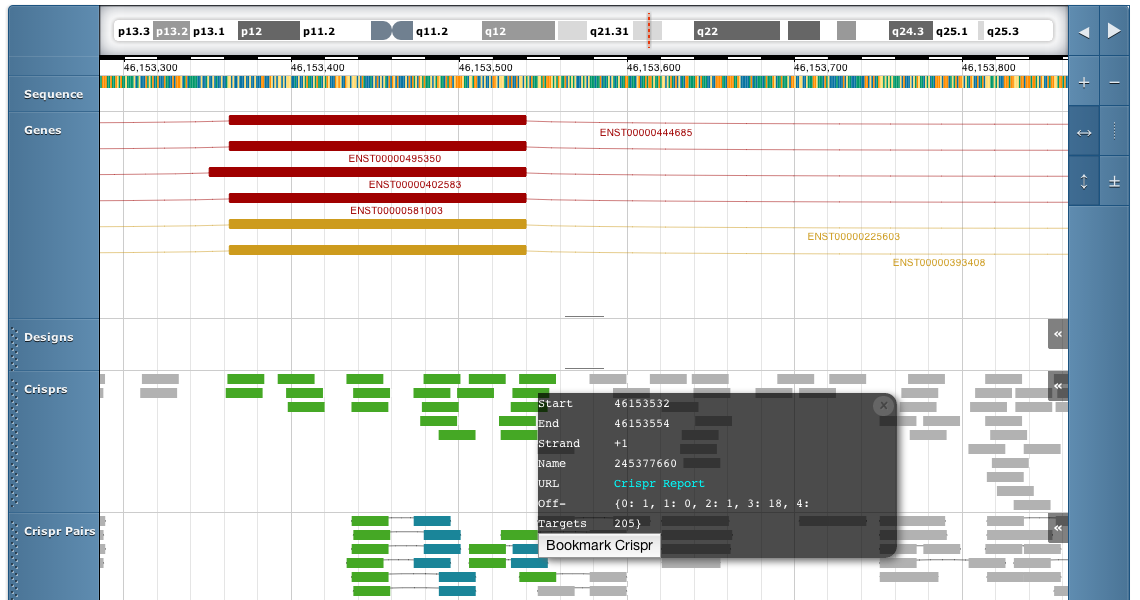Collapse the Crispr Pairs track with chevron

[1058, 528]
